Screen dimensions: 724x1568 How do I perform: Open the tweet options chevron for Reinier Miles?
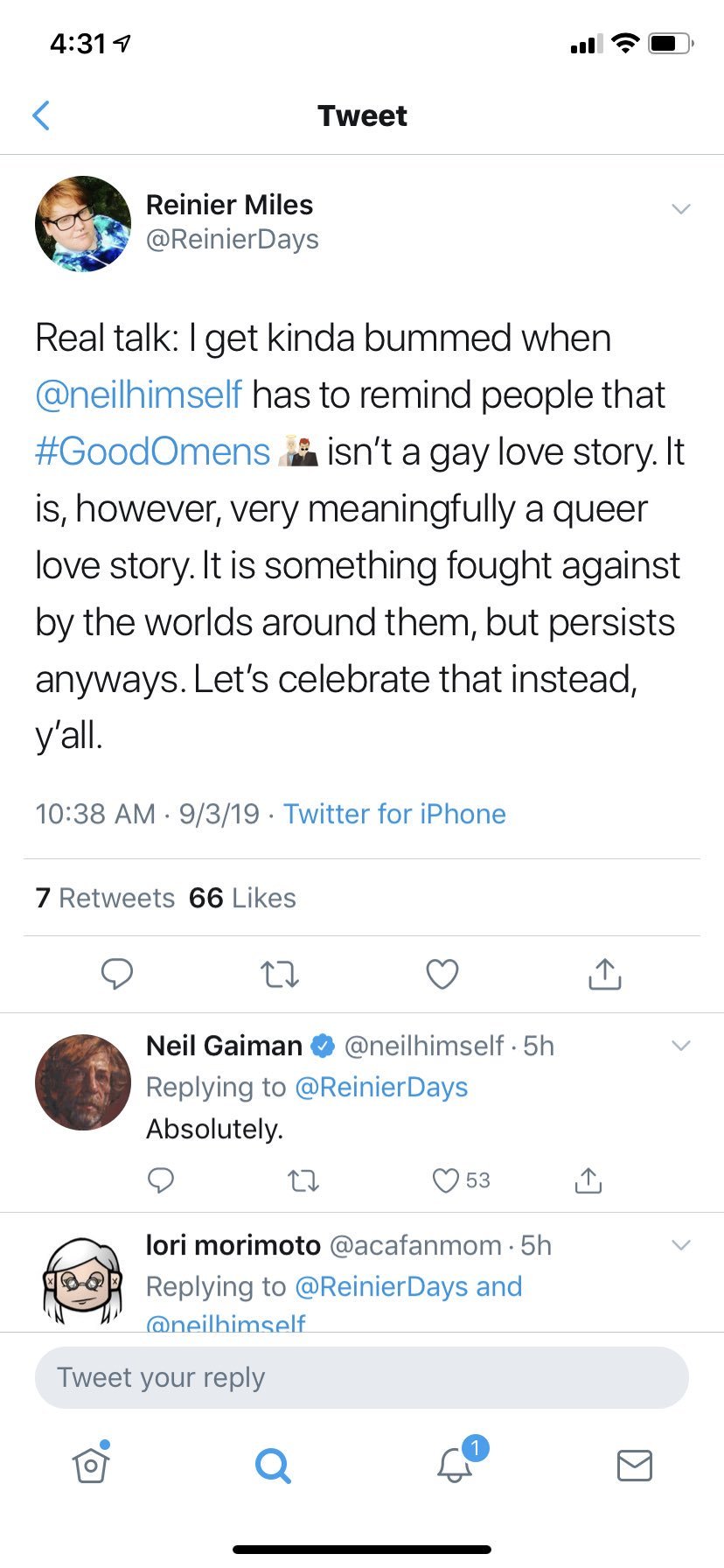pyautogui.click(x=680, y=209)
